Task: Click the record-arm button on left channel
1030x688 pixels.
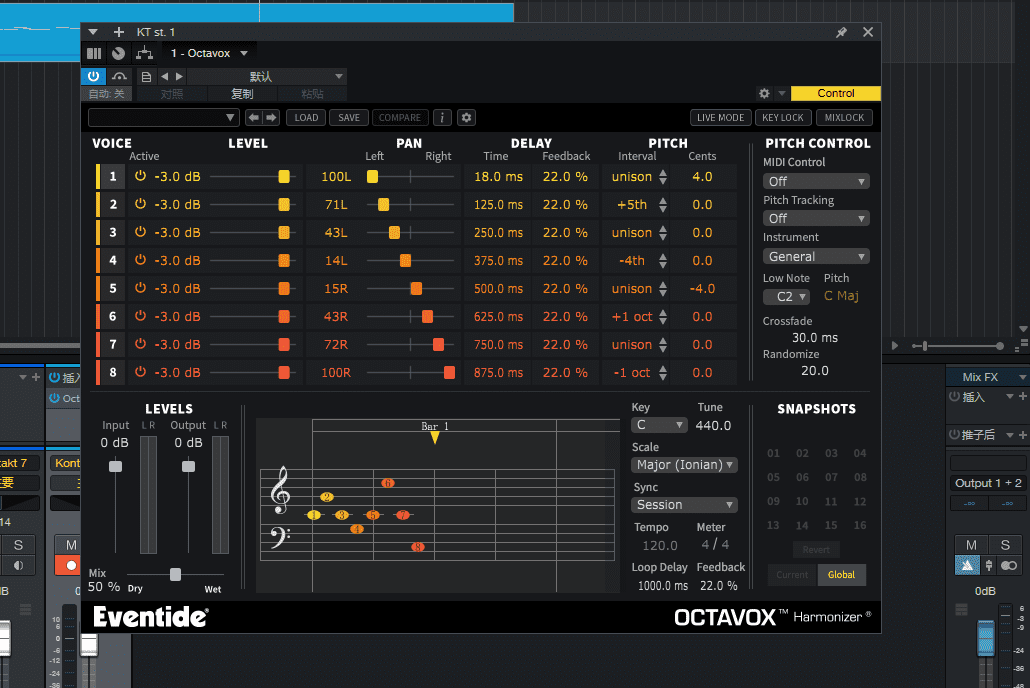Action: click(70, 565)
